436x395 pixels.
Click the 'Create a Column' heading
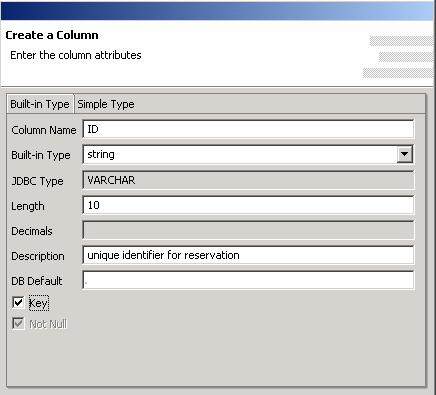tap(52, 35)
